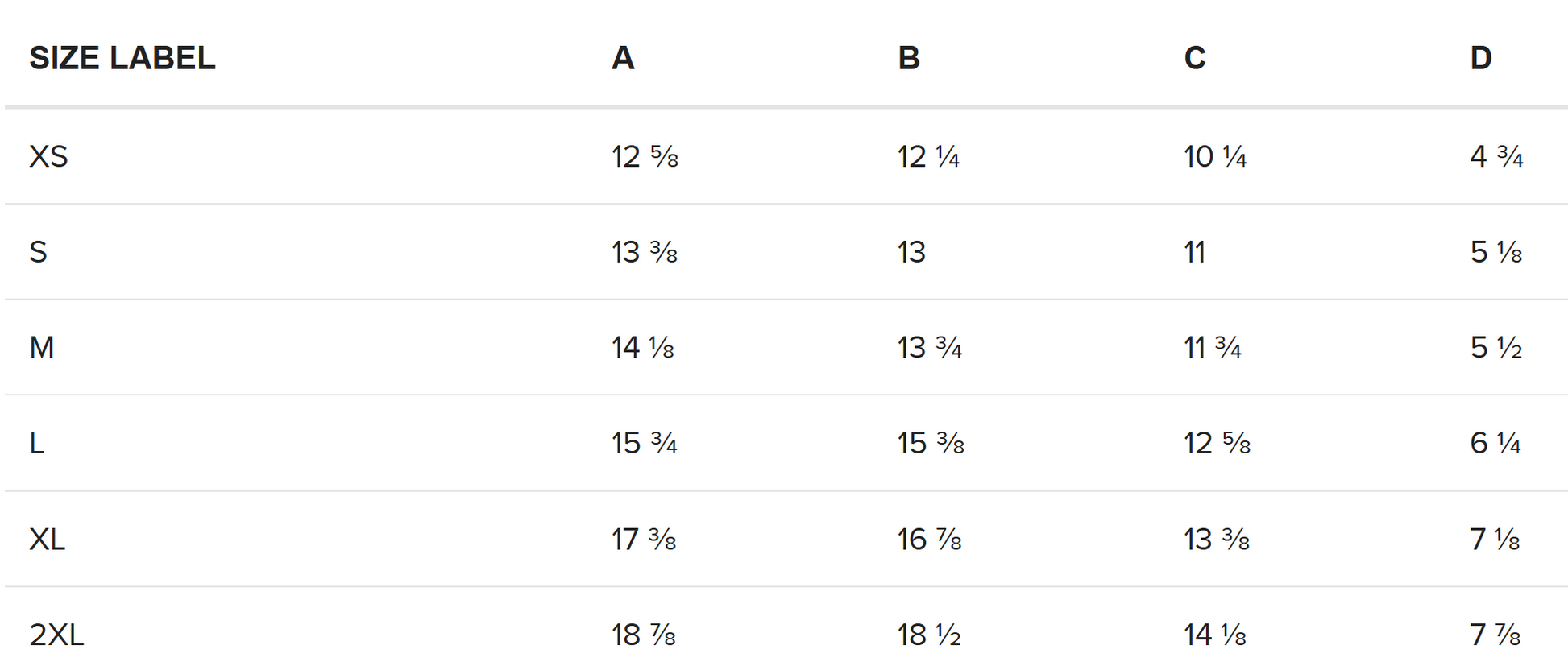The height and width of the screenshot is (670, 1568).
Task: Click the L size label
Action: point(37,443)
